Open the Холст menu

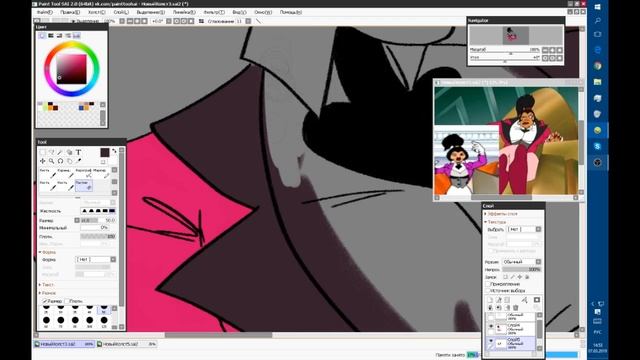click(x=97, y=12)
